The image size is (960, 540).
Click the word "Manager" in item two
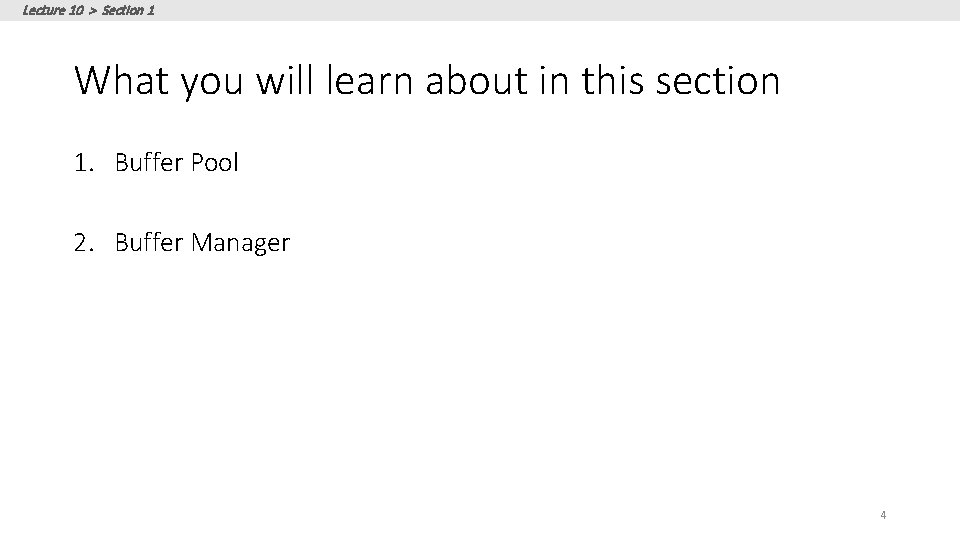[241, 244]
